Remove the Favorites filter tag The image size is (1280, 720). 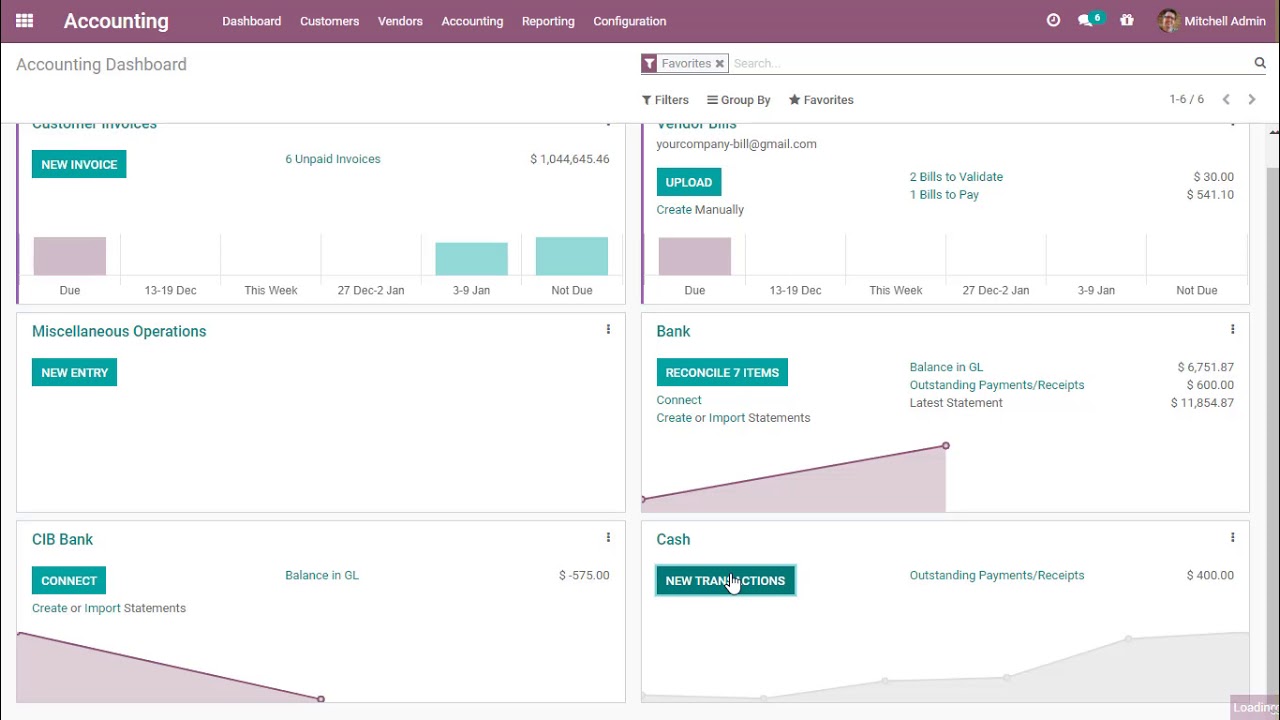[719, 64]
